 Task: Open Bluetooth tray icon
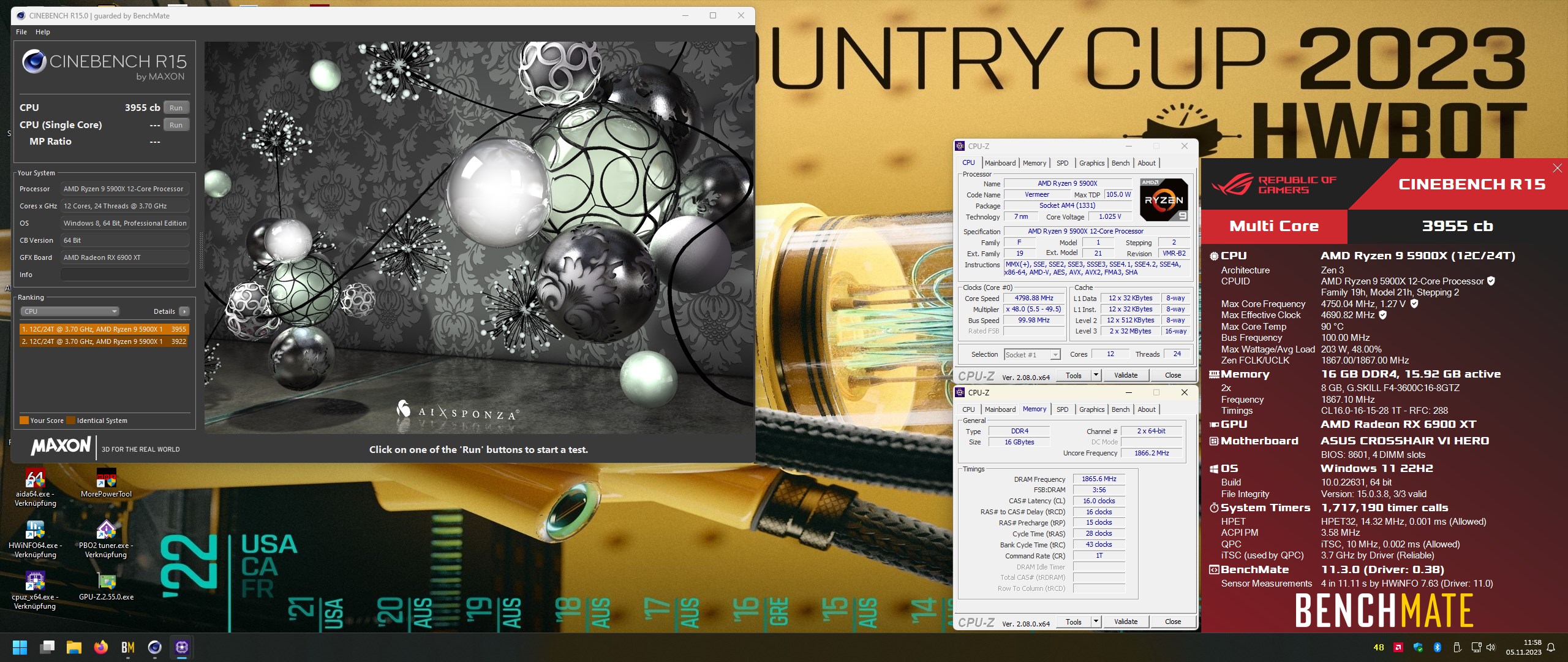tap(1438, 647)
